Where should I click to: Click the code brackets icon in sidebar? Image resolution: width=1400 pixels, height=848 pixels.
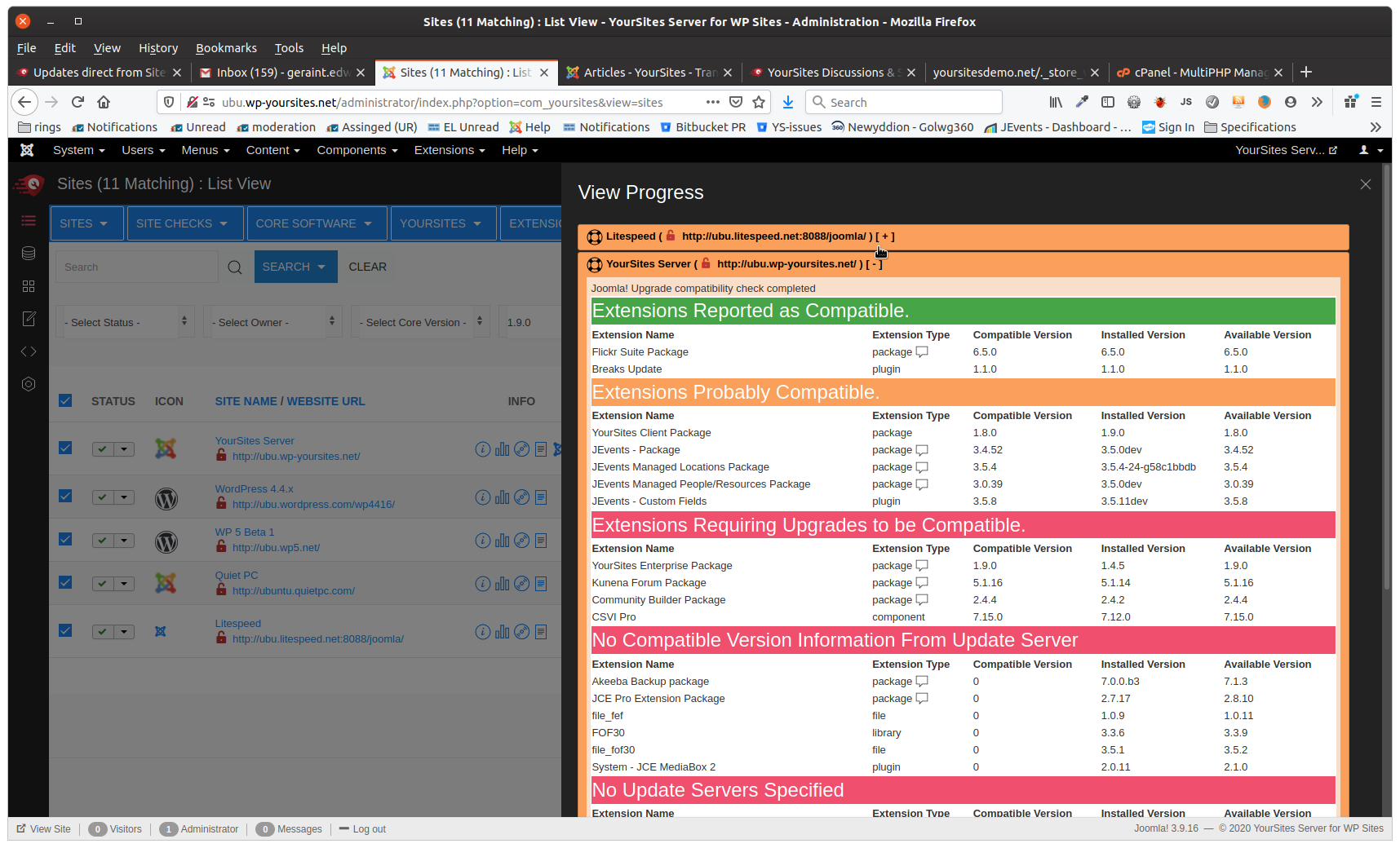(x=29, y=351)
